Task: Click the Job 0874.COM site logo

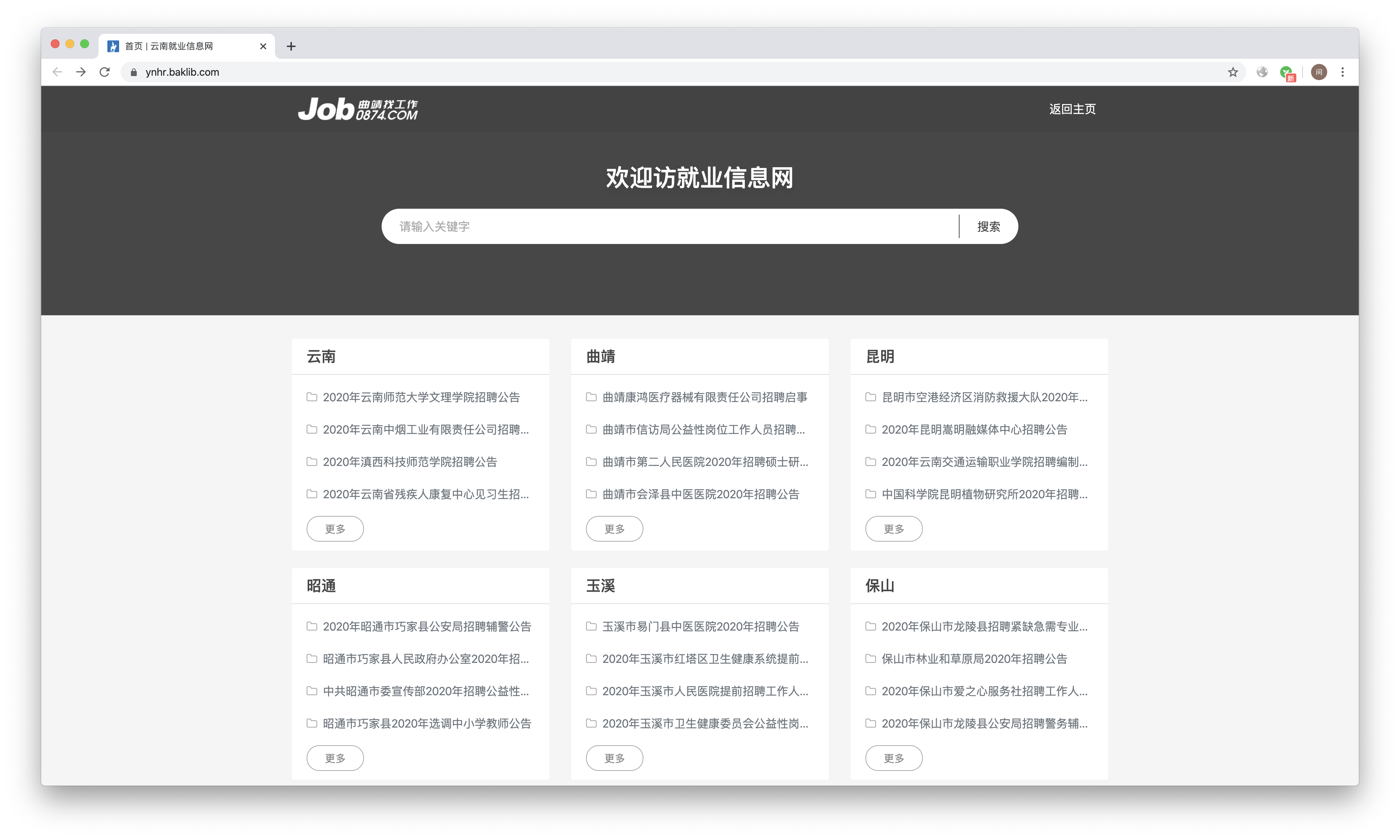Action: (x=358, y=109)
